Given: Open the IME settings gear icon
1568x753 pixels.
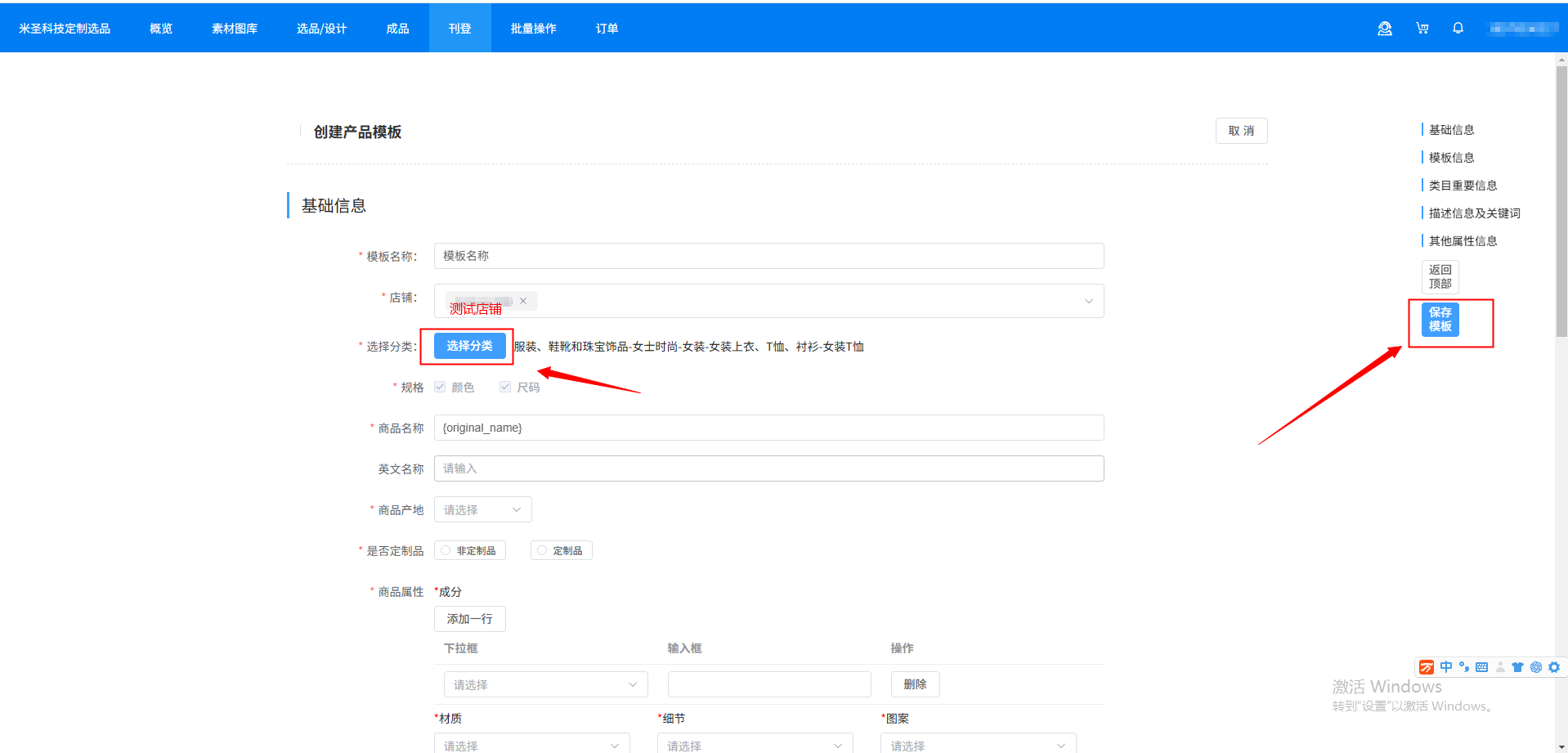Looking at the screenshot, I should click(1554, 667).
